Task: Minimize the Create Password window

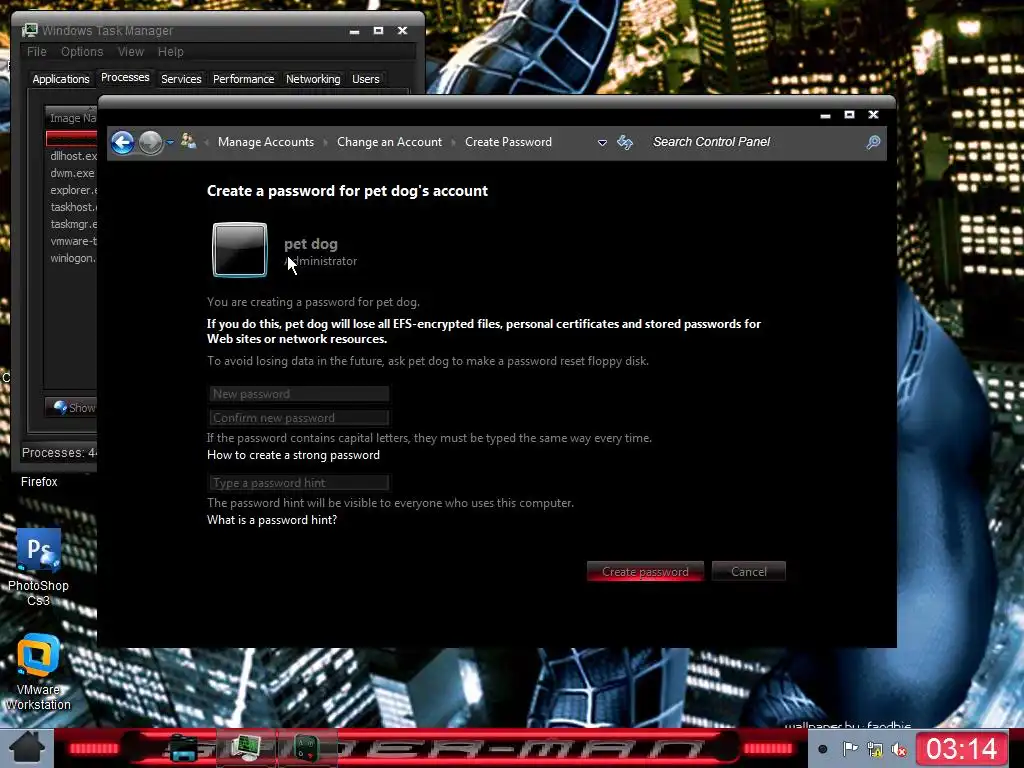Action: (825, 115)
